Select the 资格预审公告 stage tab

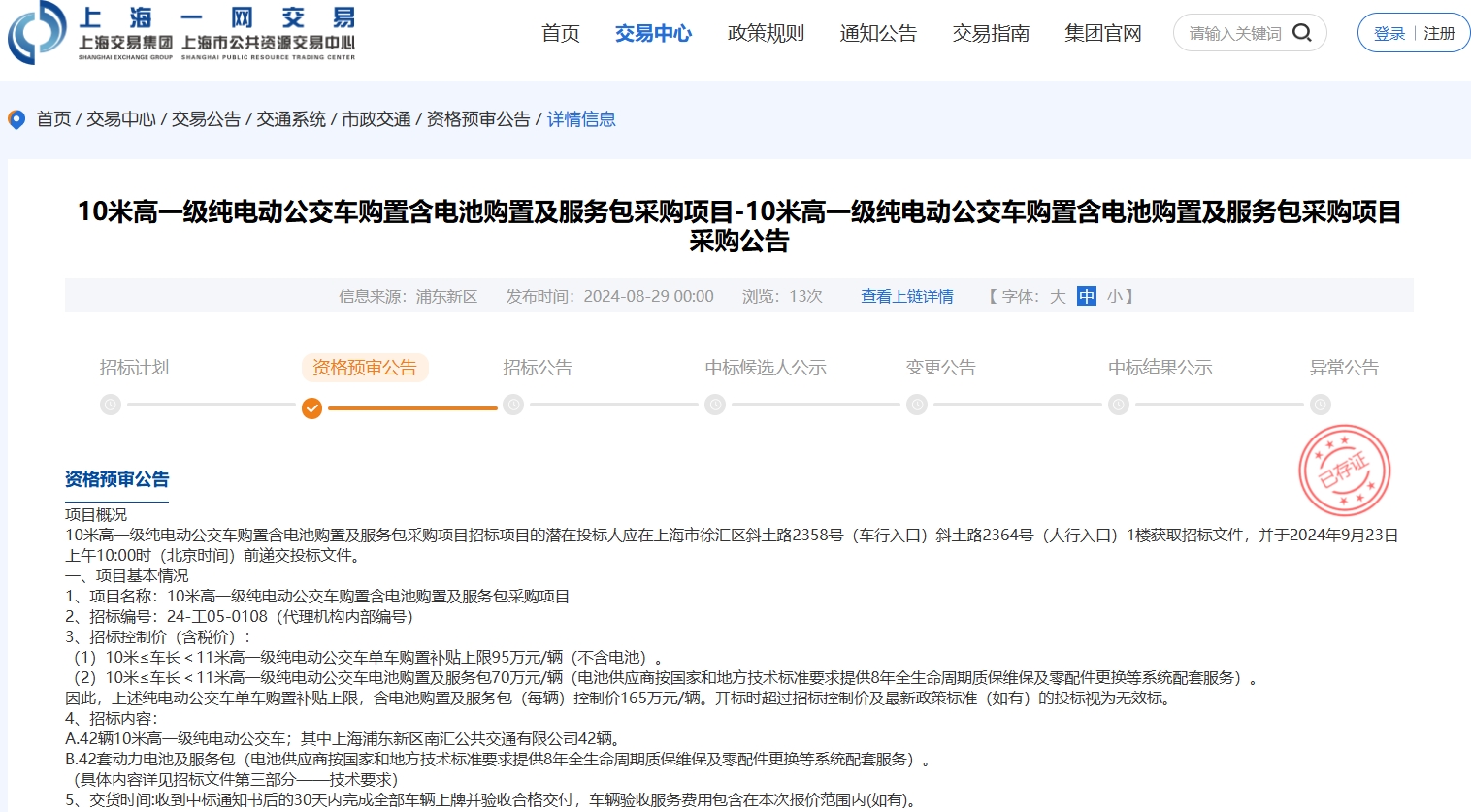[364, 368]
